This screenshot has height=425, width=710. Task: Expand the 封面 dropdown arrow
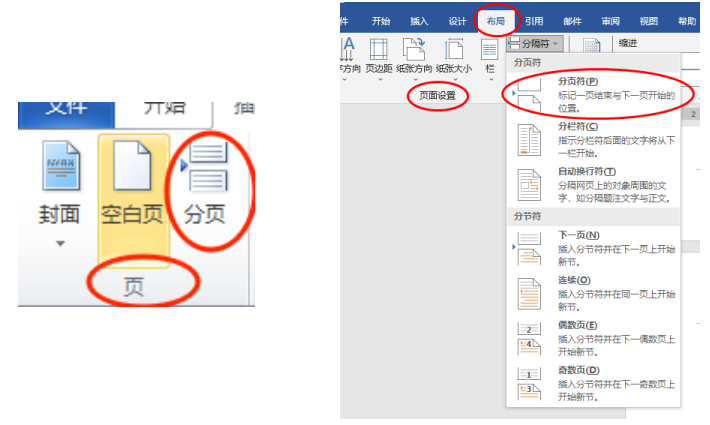click(x=60, y=244)
